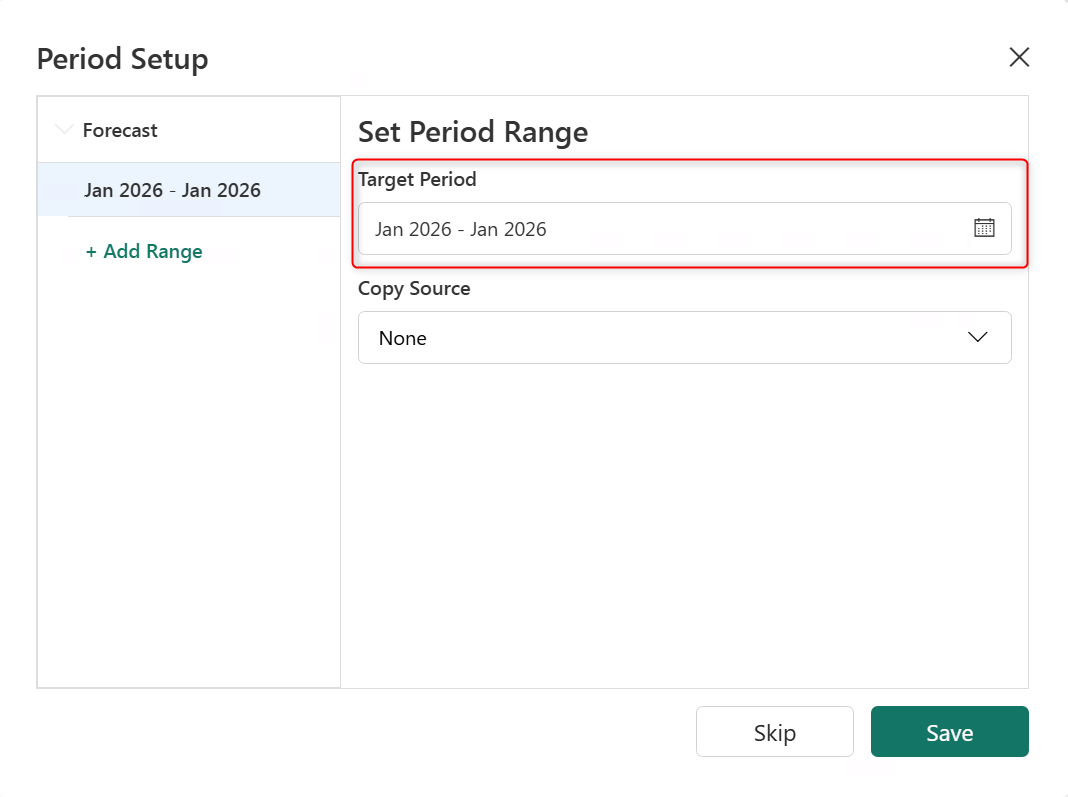1068x797 pixels.
Task: Open the Copy Source combo box
Action: [684, 338]
